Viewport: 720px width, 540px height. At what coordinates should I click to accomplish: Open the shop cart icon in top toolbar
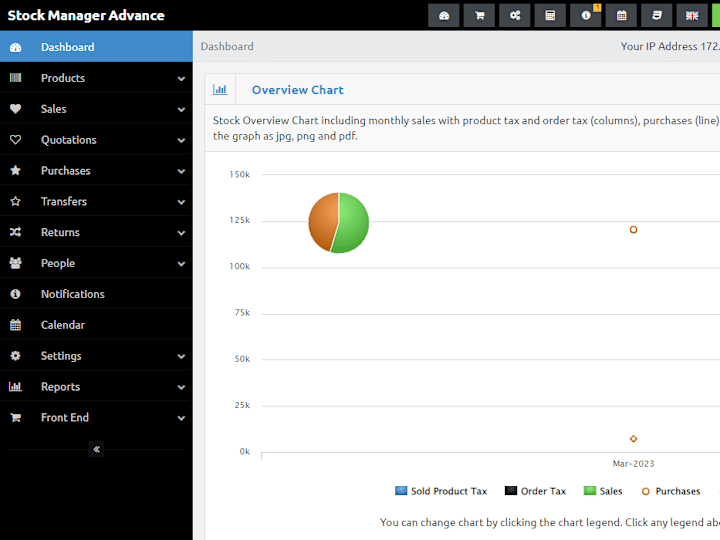pos(479,16)
